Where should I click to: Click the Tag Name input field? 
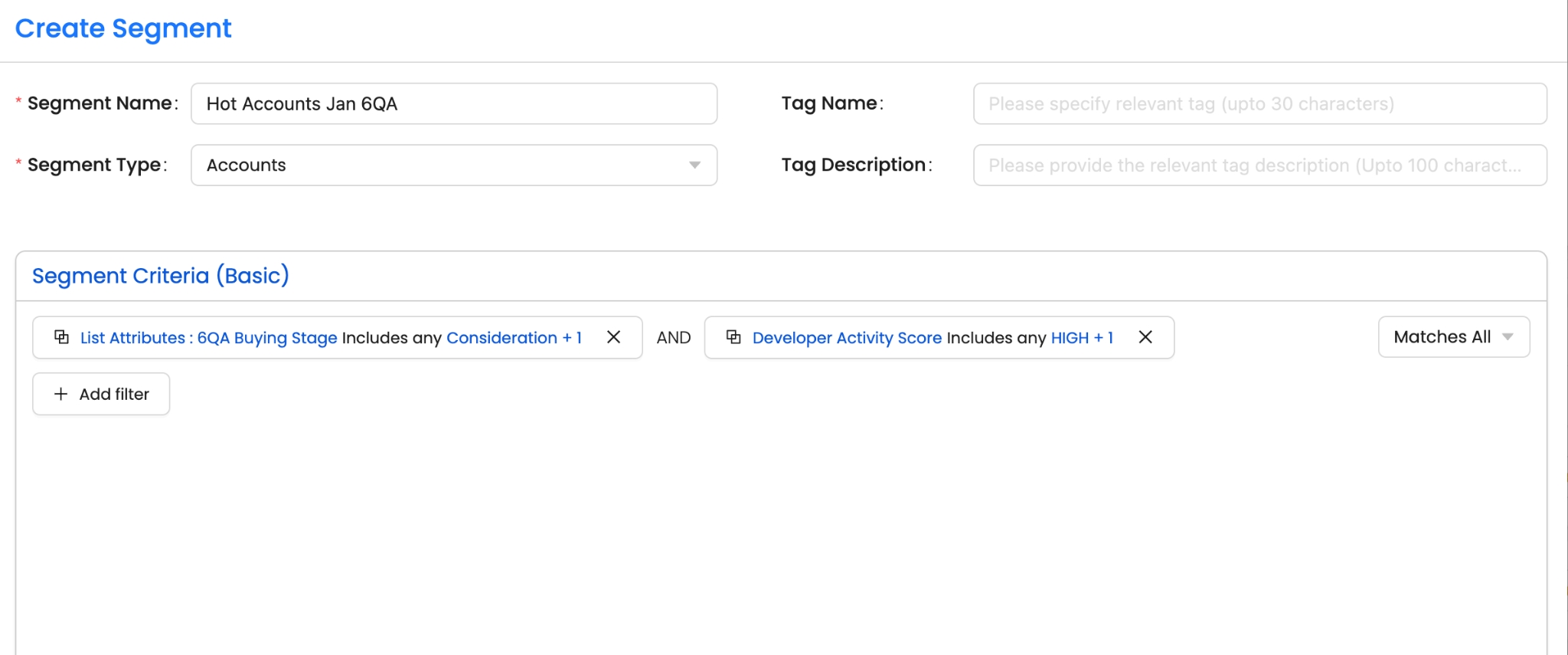coord(1259,103)
